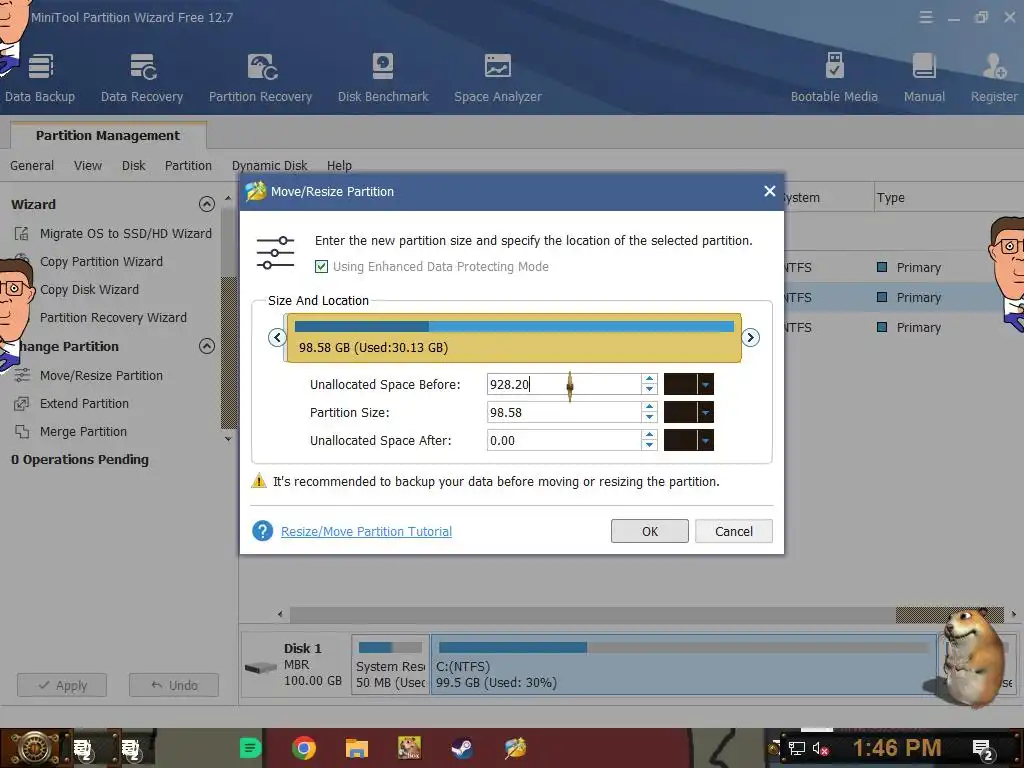The width and height of the screenshot is (1024, 768).
Task: Click the Merge Partition sidebar icon
Action: [22, 431]
